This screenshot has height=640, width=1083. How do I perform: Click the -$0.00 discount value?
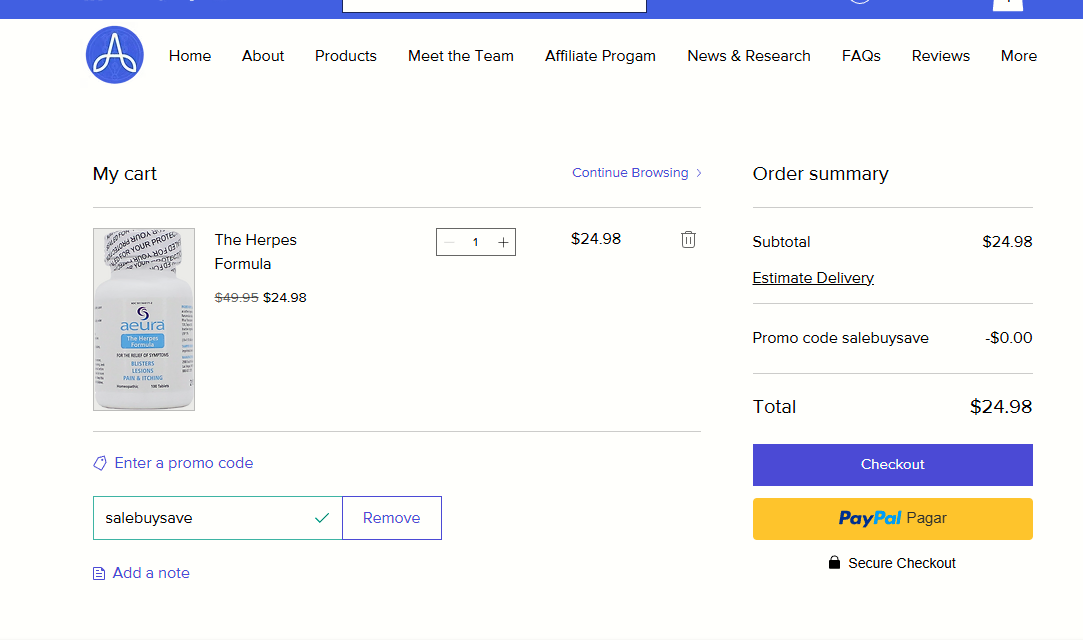click(x=1008, y=338)
